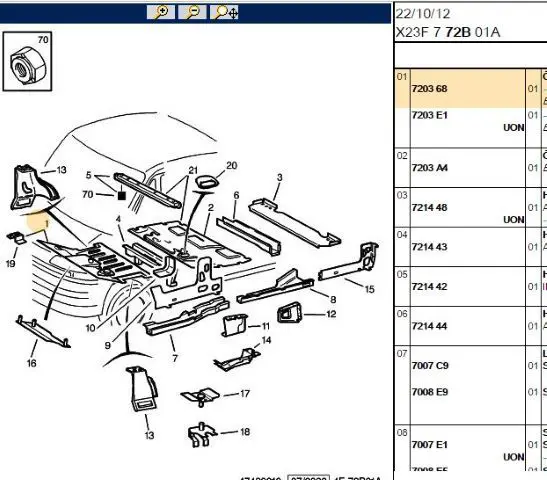Click row index 03 in parts table
Viewport: 547px width, 480px height.
coord(402,195)
